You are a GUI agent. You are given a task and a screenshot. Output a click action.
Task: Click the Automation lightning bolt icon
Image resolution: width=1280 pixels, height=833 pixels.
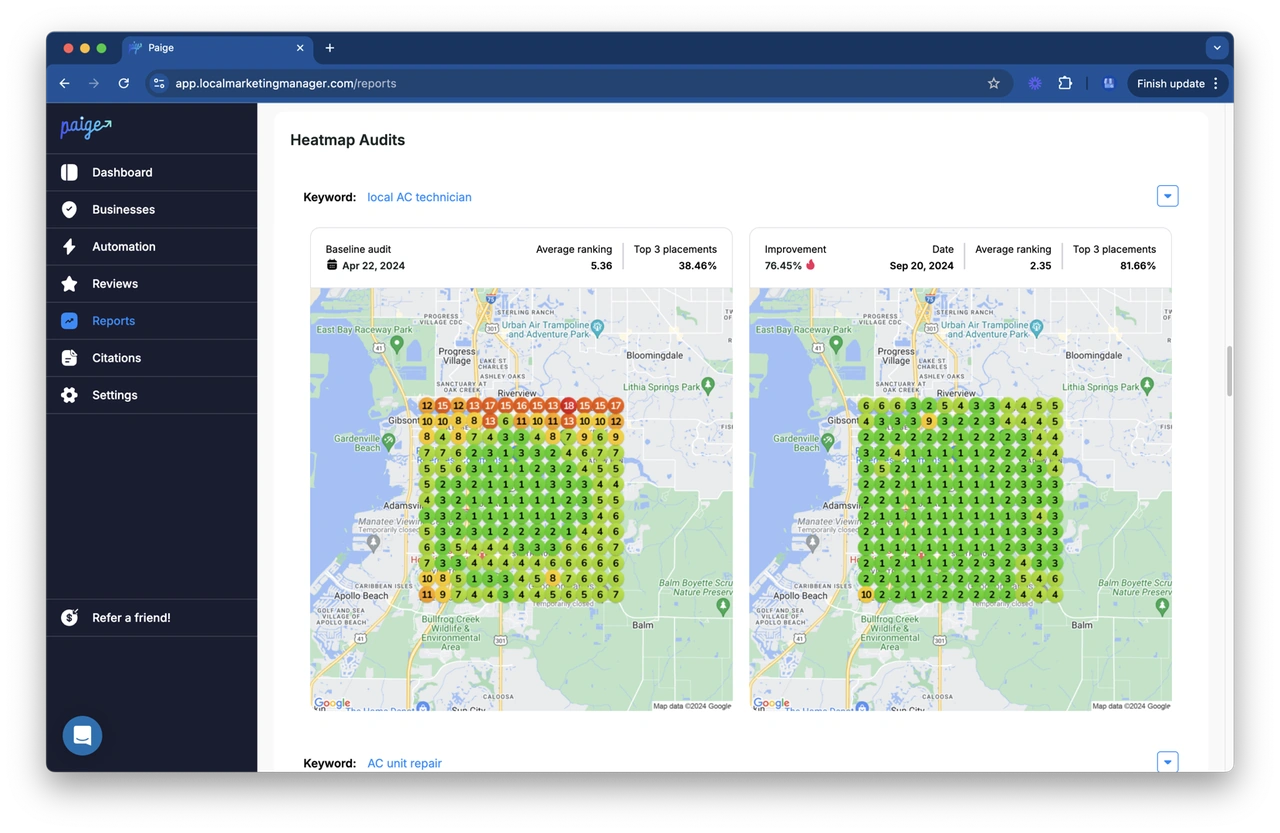pyautogui.click(x=69, y=246)
